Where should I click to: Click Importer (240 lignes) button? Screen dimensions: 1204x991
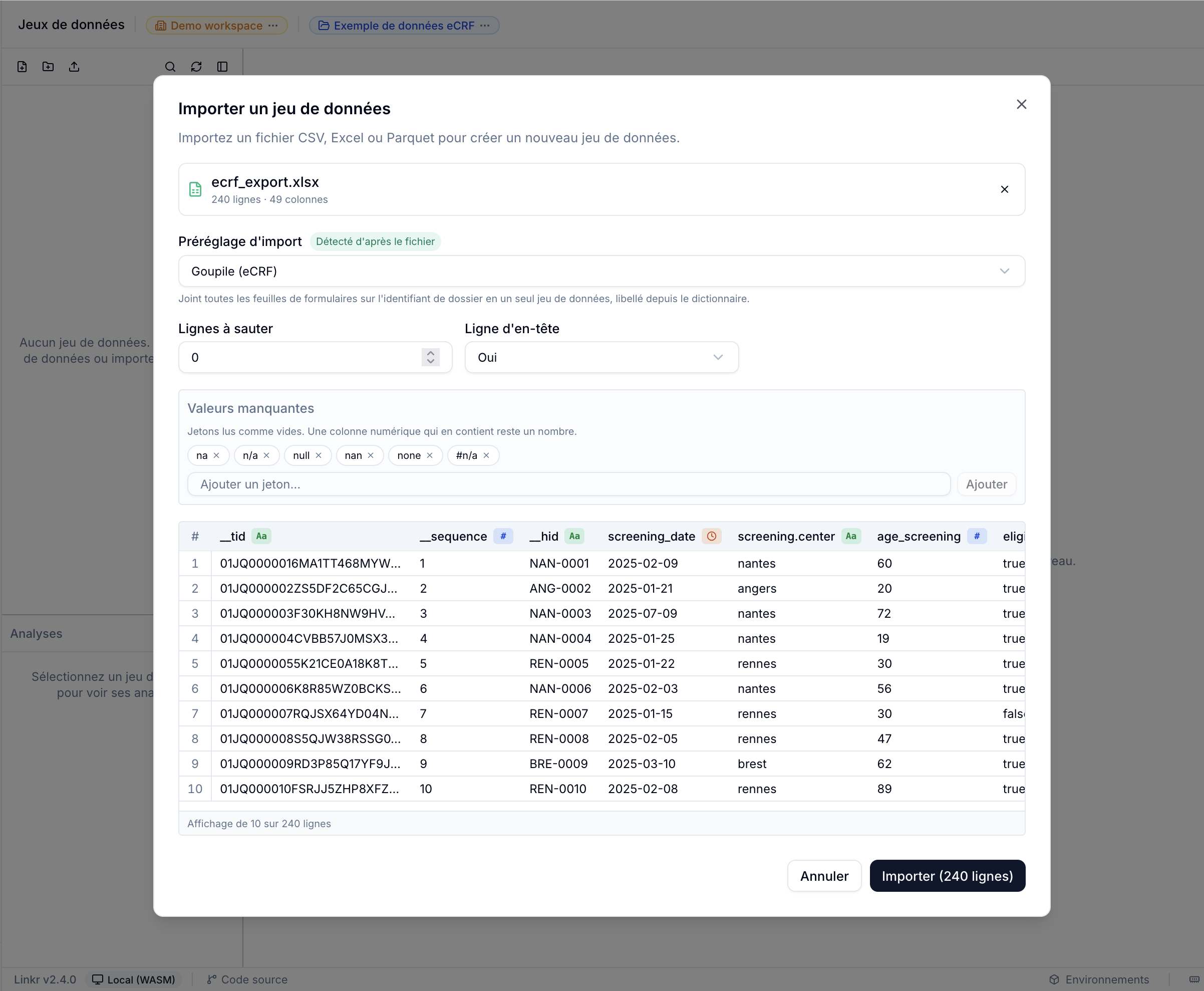pos(947,876)
